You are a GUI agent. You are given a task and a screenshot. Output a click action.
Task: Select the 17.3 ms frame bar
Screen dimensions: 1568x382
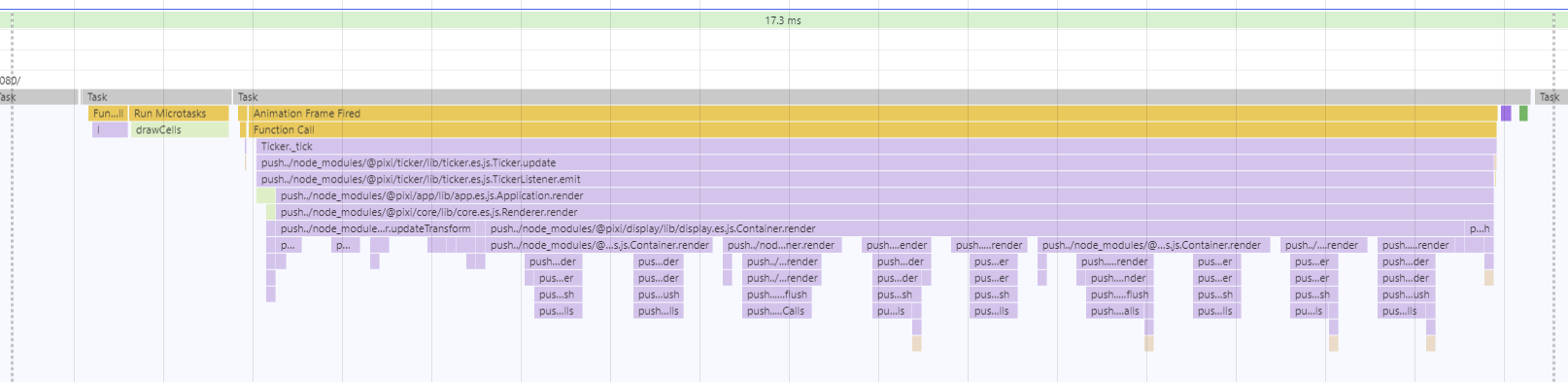(x=783, y=20)
